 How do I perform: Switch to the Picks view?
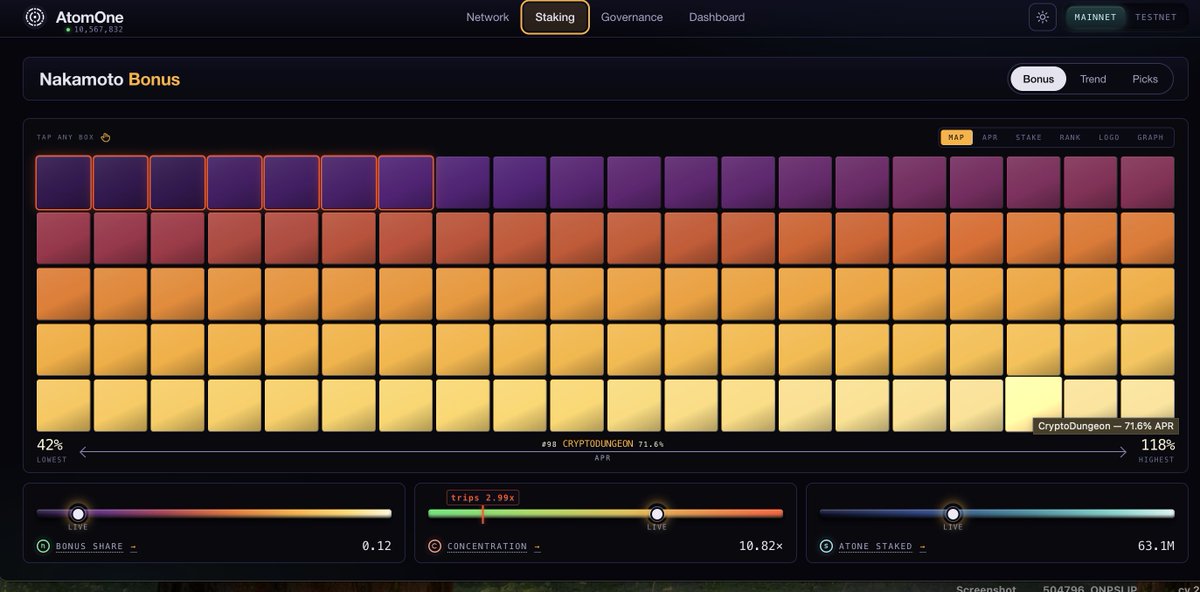pyautogui.click(x=1145, y=79)
